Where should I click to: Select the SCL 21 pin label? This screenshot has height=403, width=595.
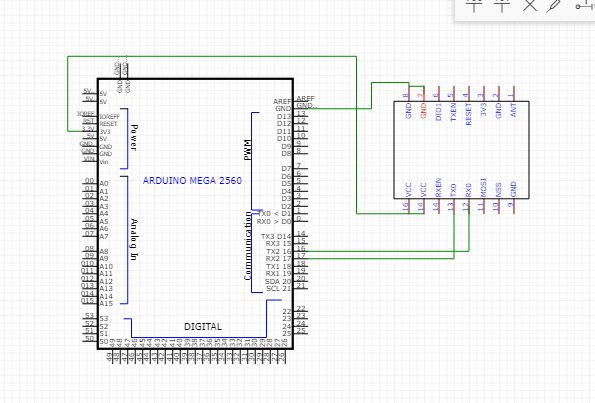click(279, 289)
